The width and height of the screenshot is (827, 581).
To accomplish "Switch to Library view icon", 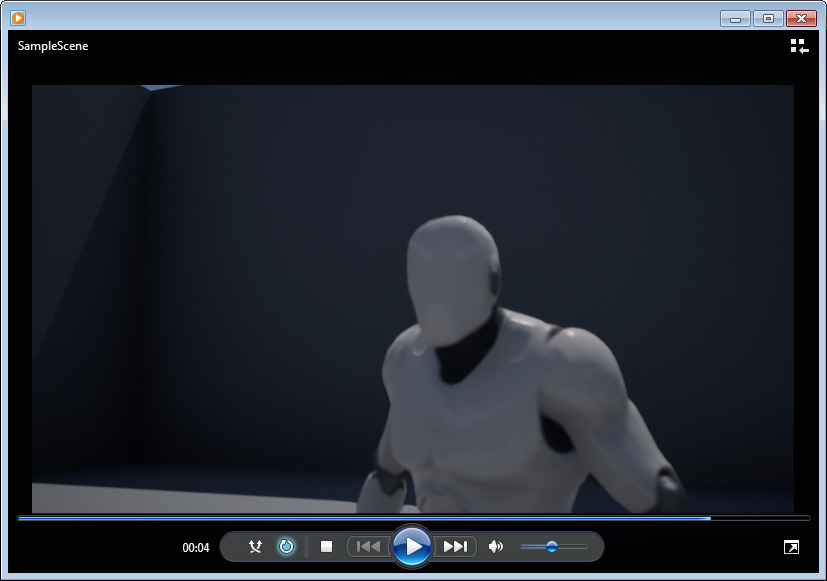I will (x=800, y=46).
